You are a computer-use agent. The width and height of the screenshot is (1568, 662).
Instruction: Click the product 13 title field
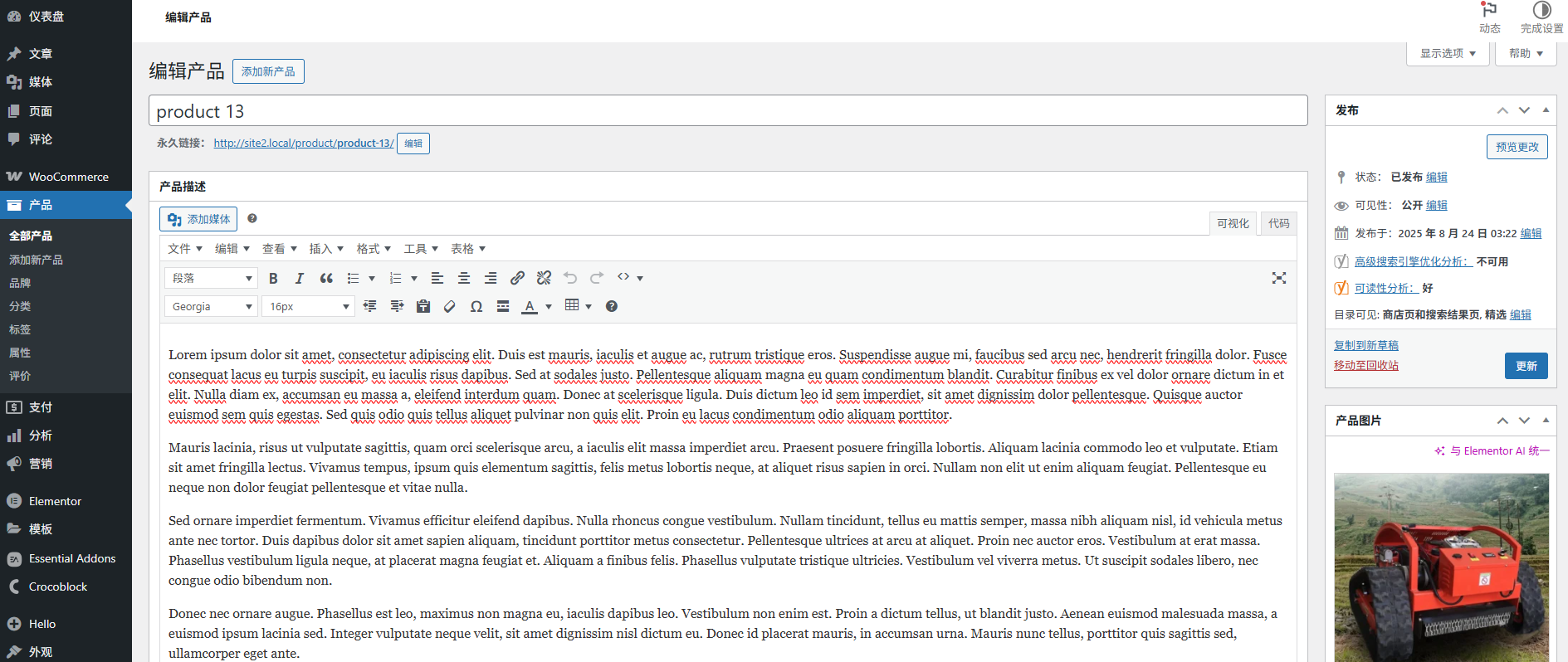click(x=727, y=111)
